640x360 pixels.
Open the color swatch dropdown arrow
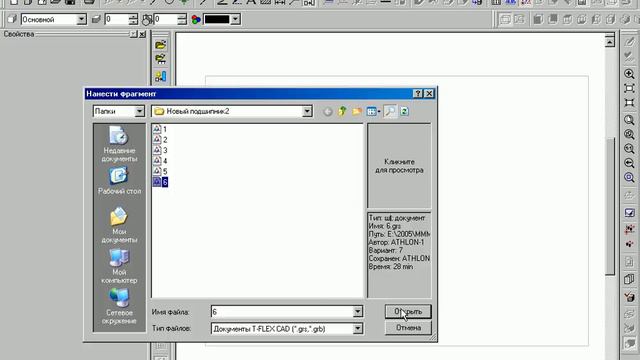[x=235, y=19]
